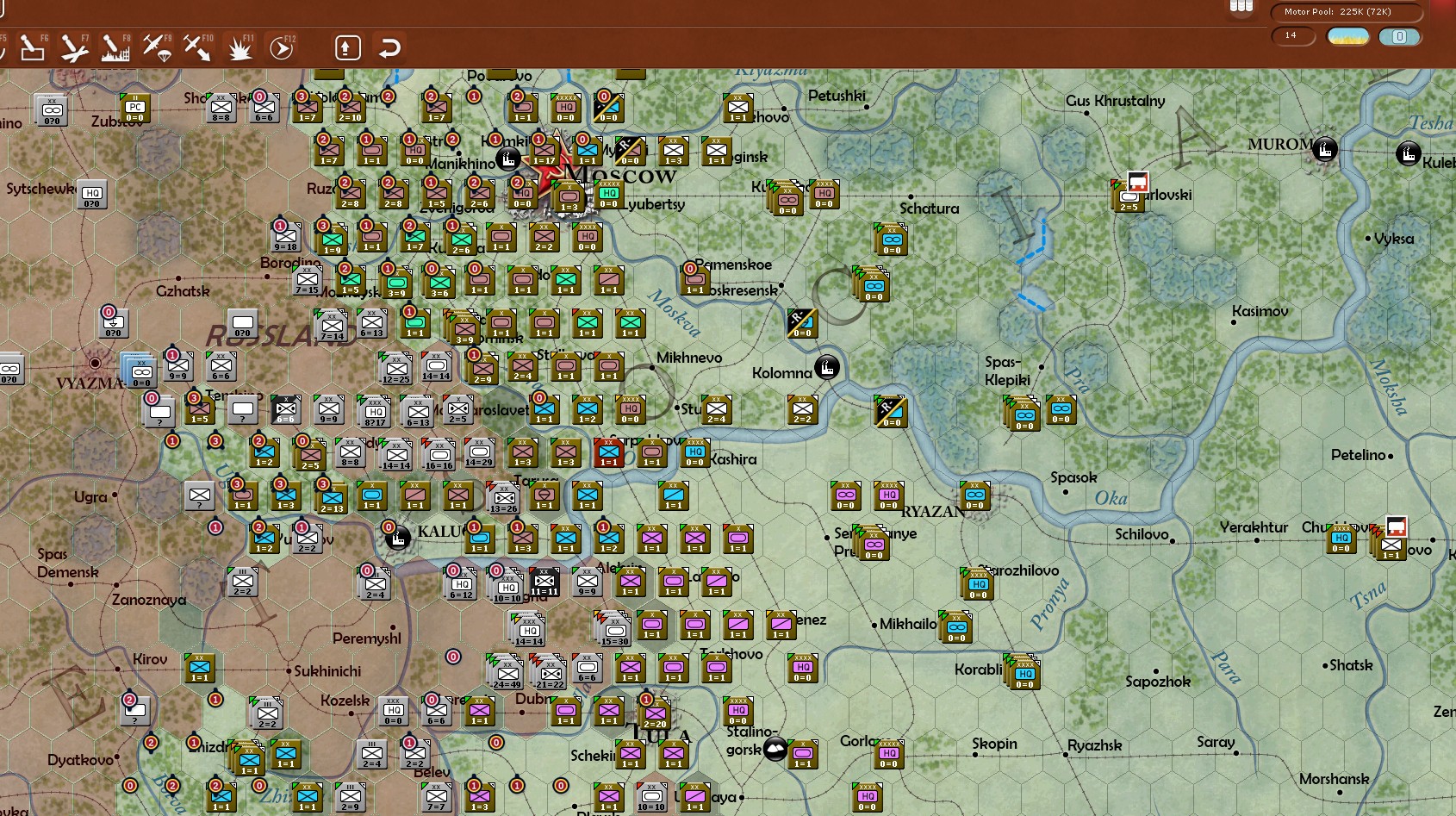Image resolution: width=1456 pixels, height=816 pixels.
Task: Select the 8=8 German unit at top
Action: 221,108
